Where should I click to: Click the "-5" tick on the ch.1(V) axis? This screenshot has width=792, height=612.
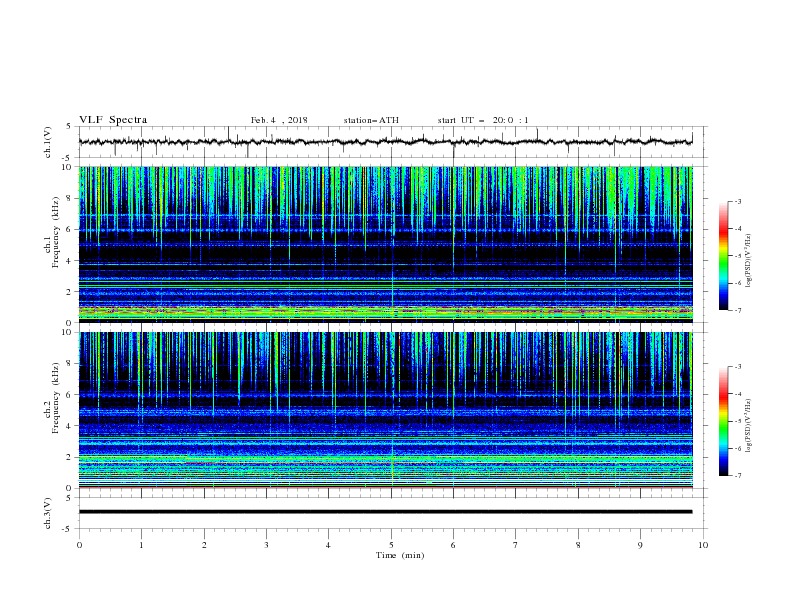68,158
